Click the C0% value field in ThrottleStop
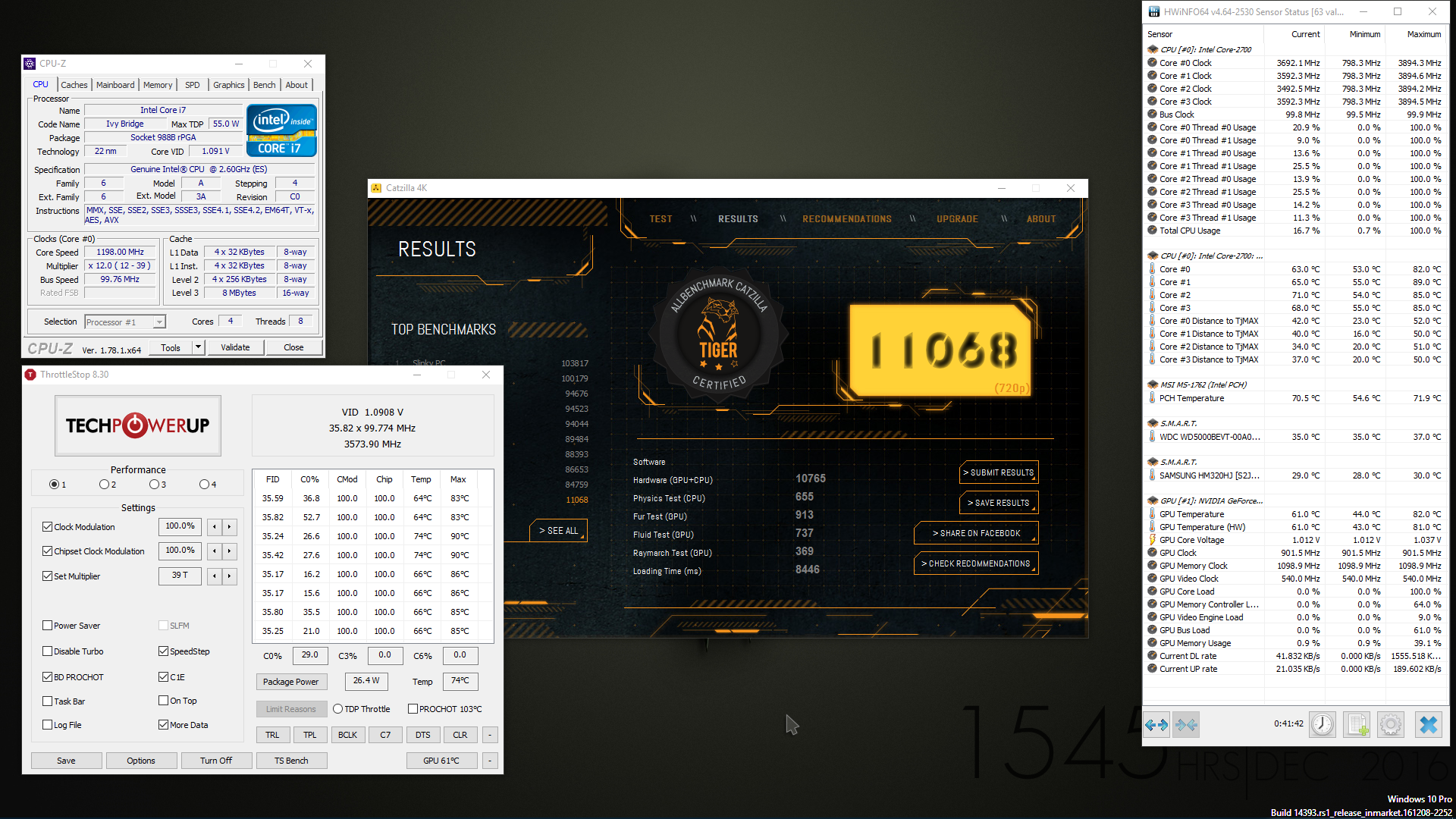 (309, 655)
